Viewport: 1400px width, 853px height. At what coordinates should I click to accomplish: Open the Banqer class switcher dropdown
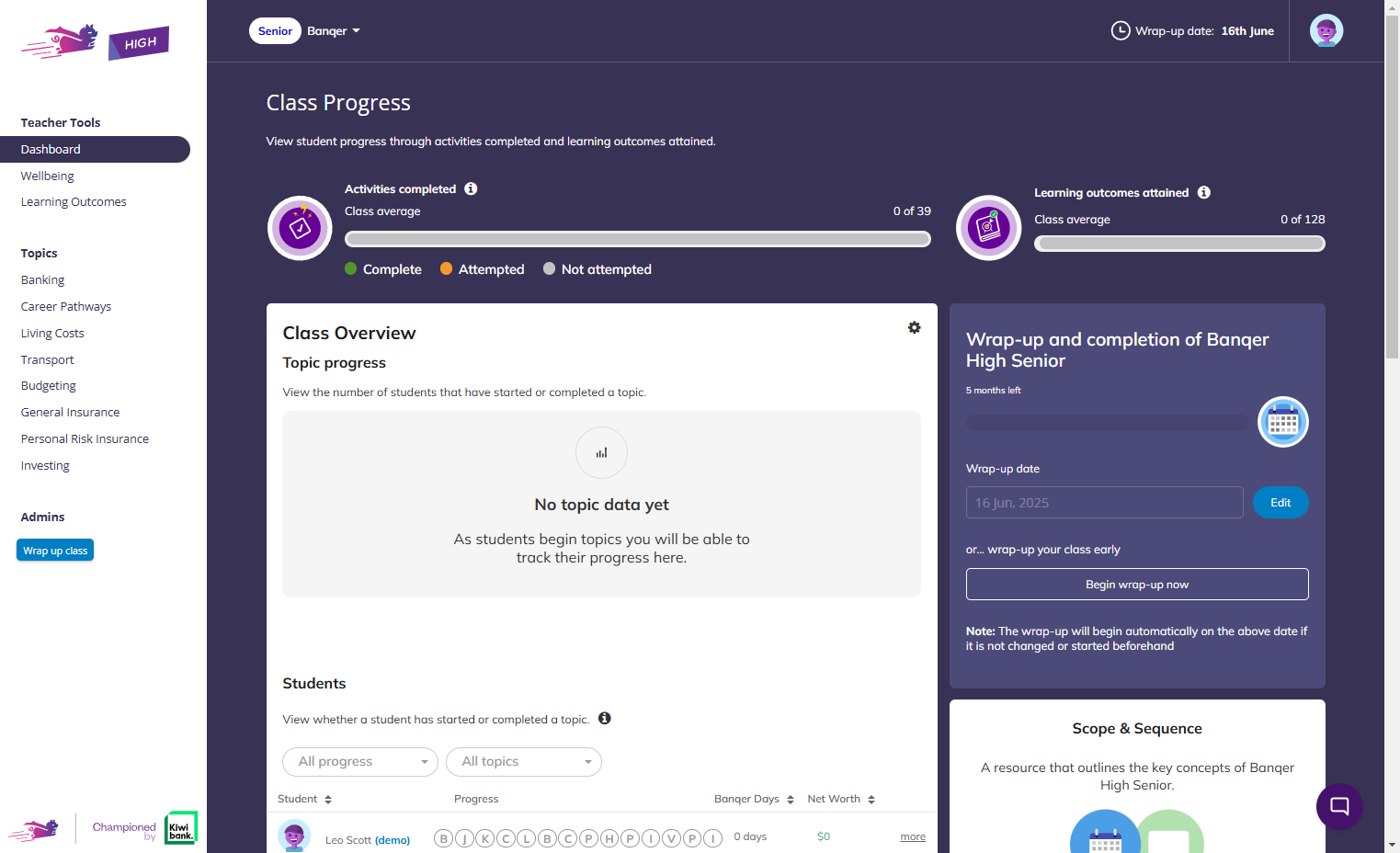[334, 30]
